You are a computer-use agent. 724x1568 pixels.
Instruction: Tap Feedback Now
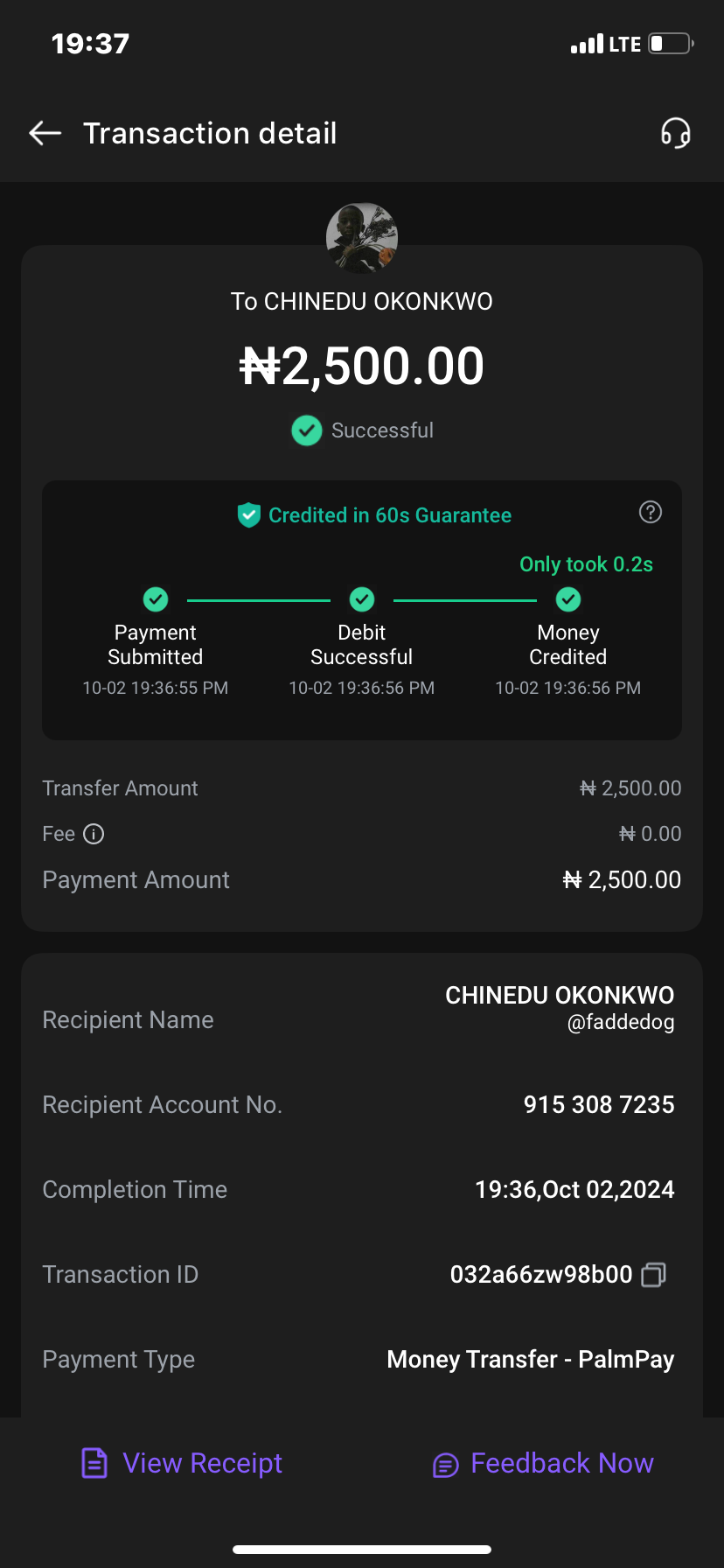pos(561,1463)
